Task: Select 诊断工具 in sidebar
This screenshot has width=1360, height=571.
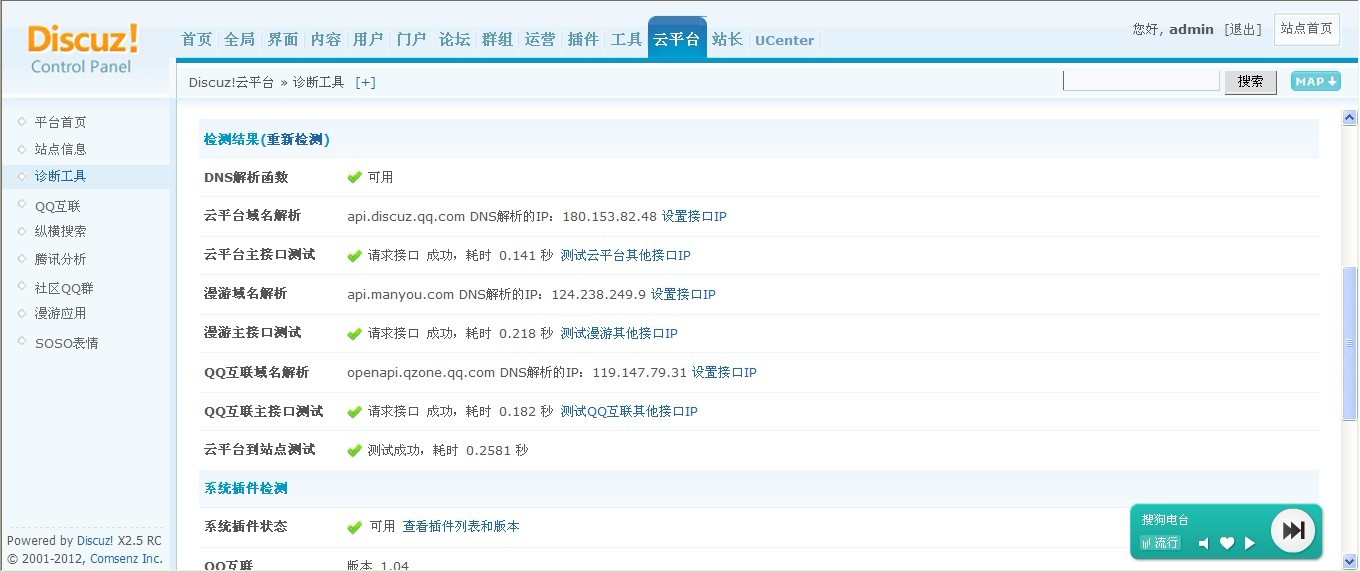Action: (61, 176)
